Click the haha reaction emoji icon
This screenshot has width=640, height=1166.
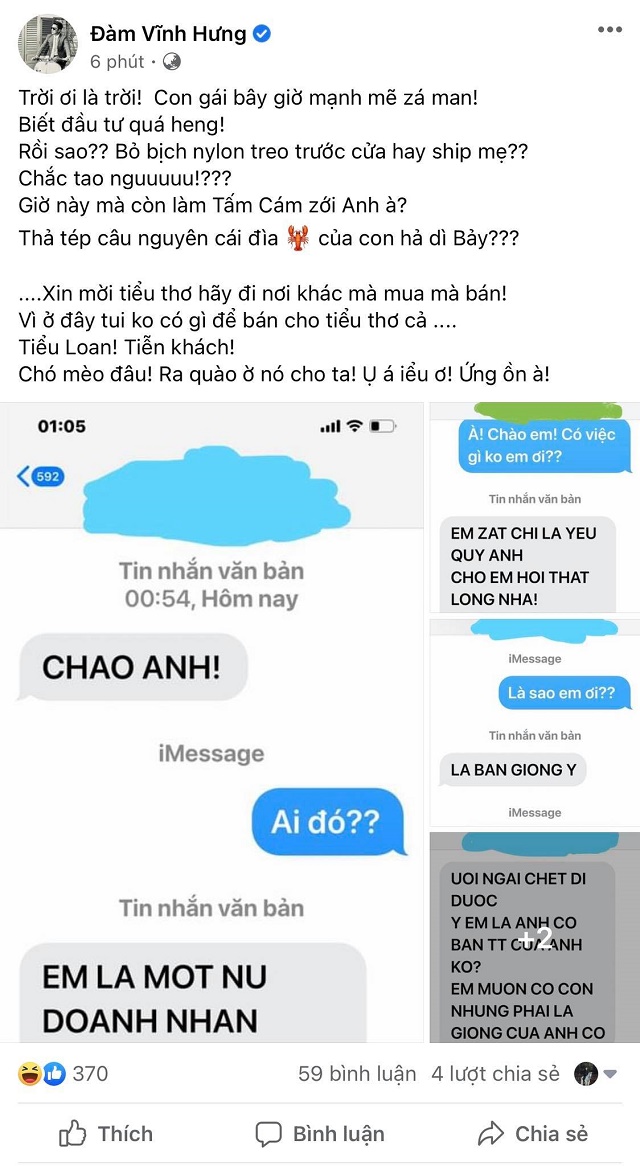29,1073
